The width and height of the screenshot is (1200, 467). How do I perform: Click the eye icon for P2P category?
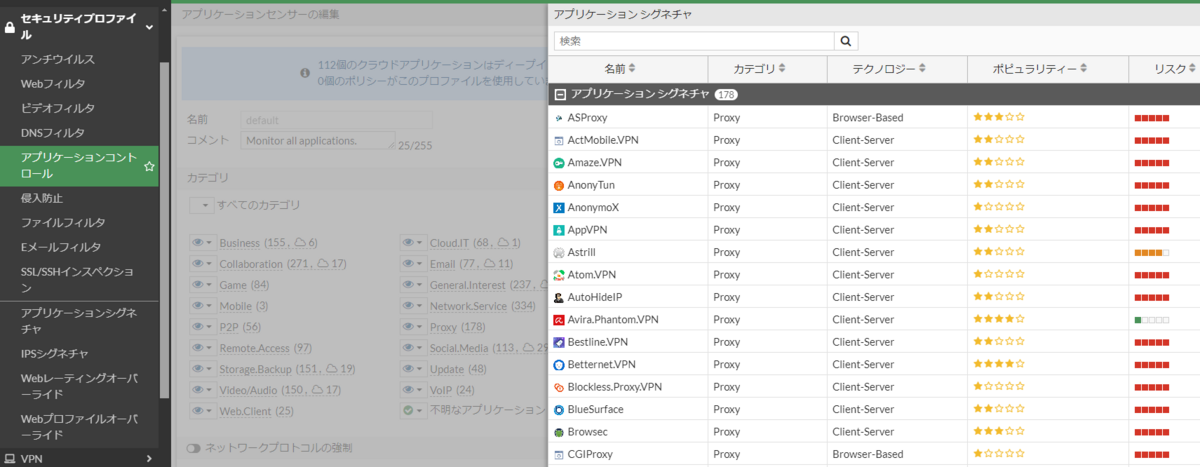coord(198,327)
